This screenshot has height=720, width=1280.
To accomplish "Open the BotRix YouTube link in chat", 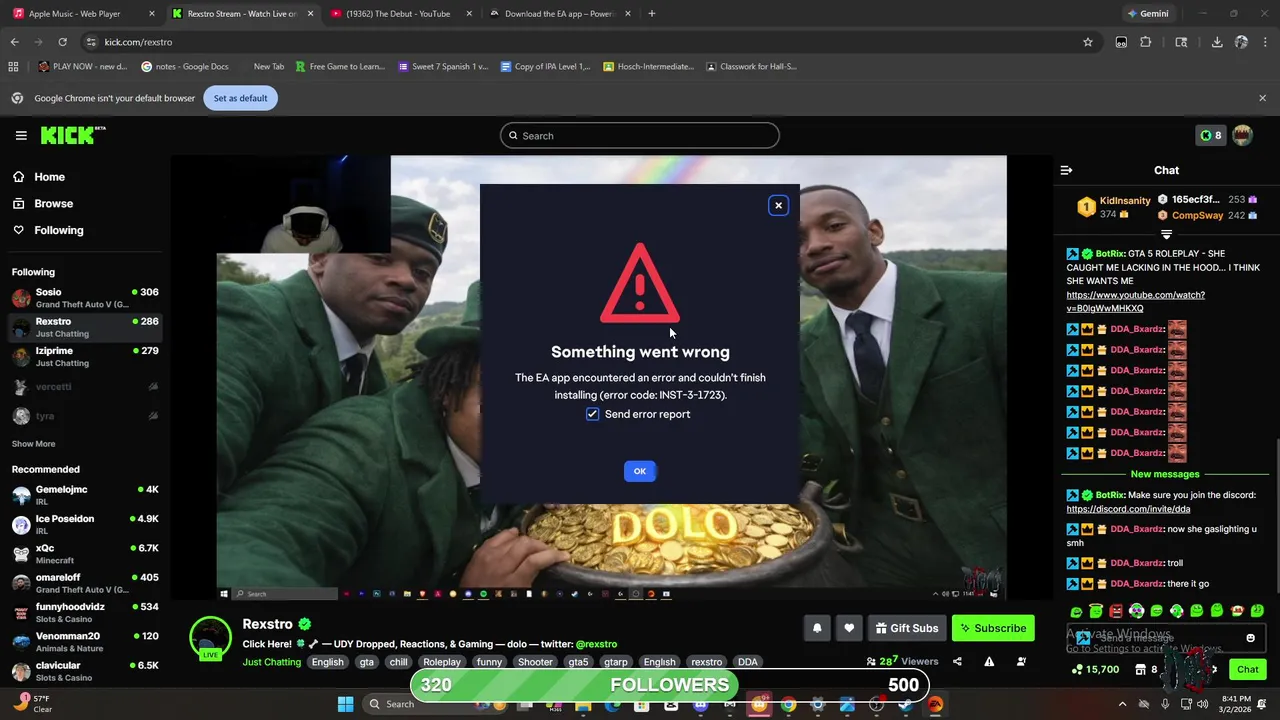I will click(x=1135, y=301).
